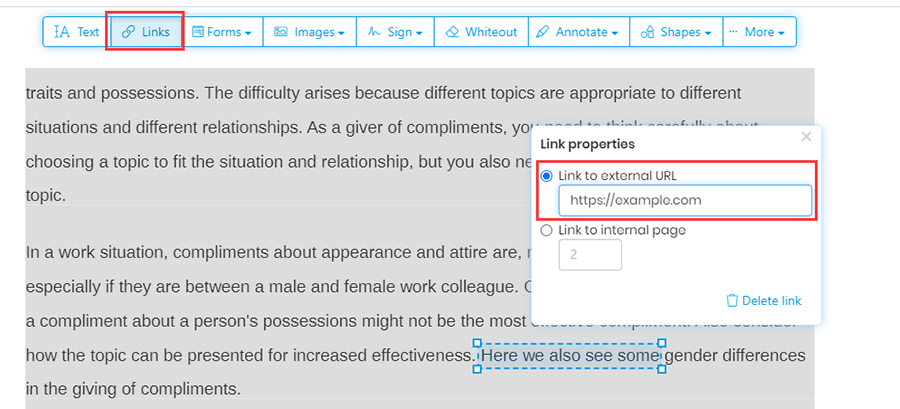The height and width of the screenshot is (409, 900).
Task: Expand the Shapes dropdown arrow
Action: [x=707, y=33]
